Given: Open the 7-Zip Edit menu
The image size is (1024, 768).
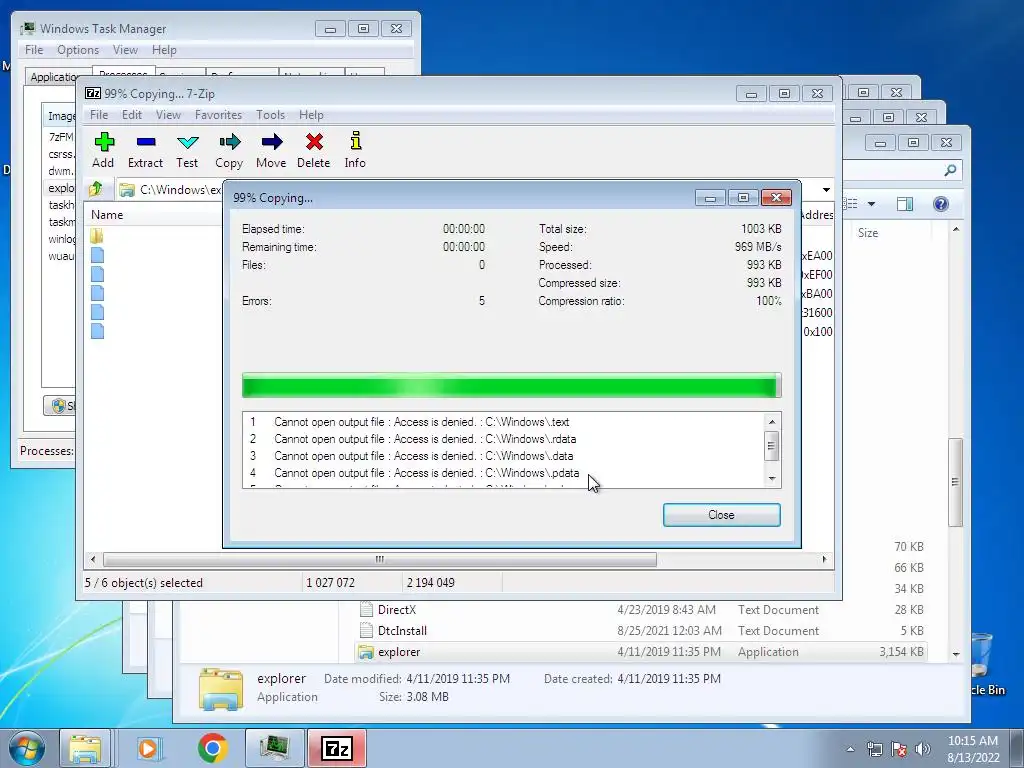Looking at the screenshot, I should (131, 115).
